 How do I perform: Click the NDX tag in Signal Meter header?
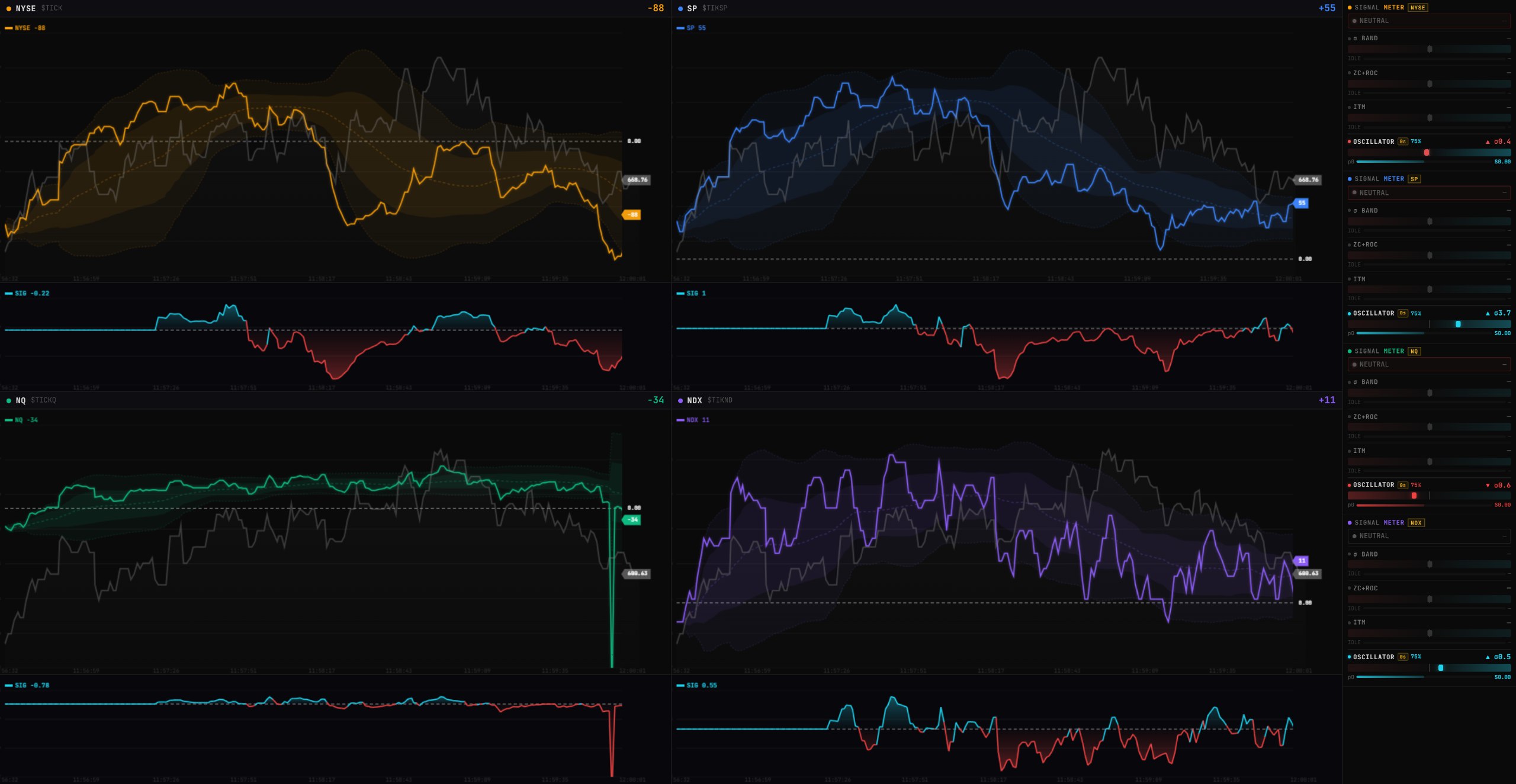pos(1415,523)
